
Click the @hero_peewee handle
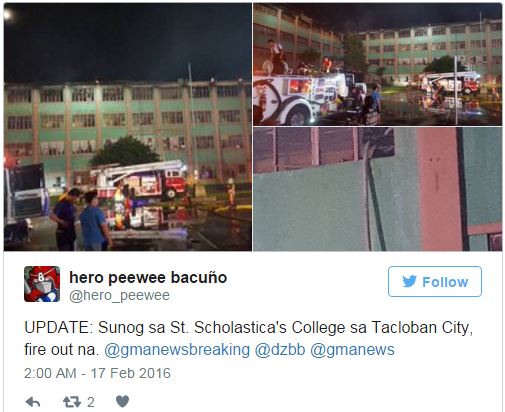(x=119, y=295)
